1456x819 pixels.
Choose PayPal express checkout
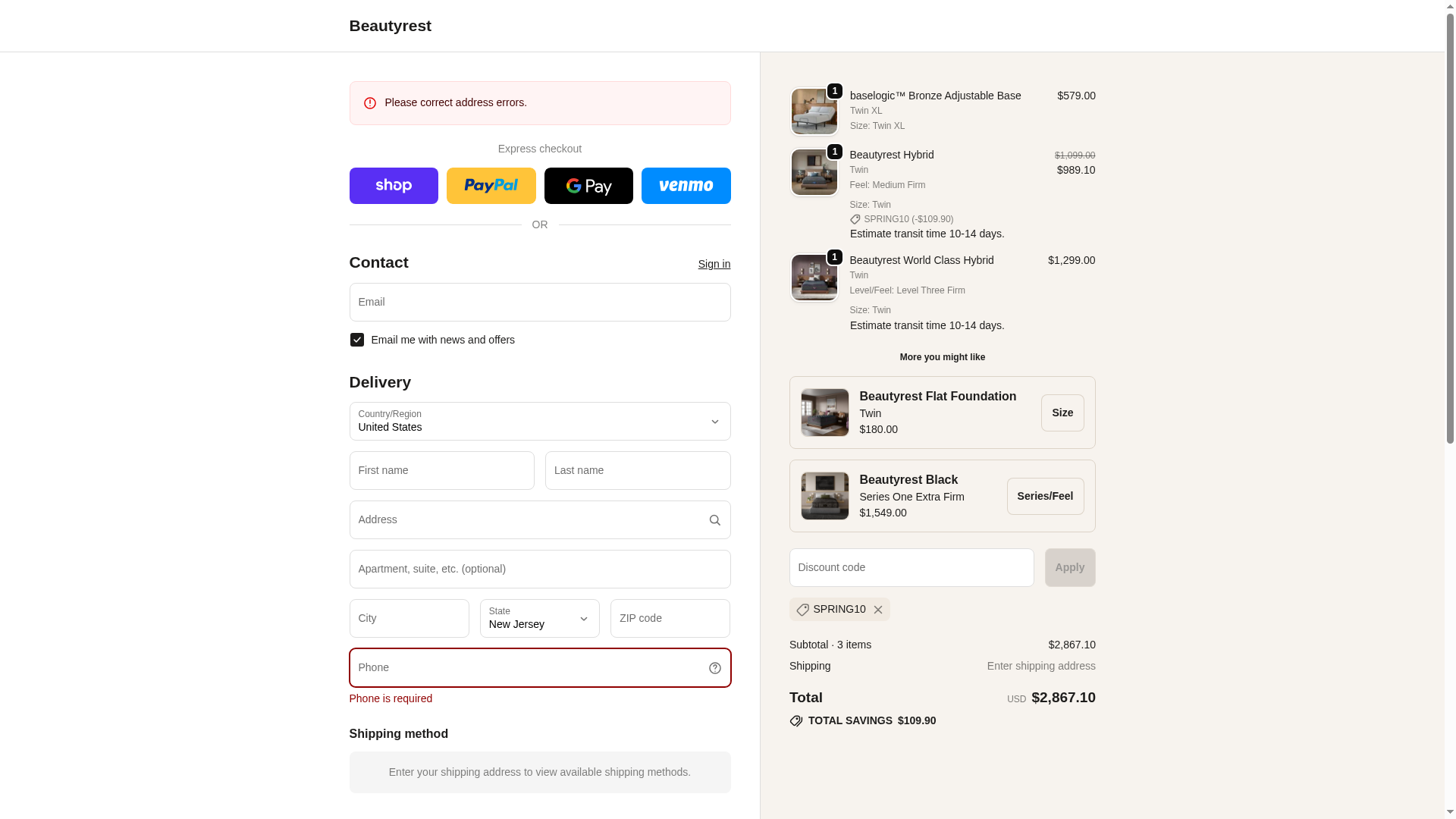point(491,186)
